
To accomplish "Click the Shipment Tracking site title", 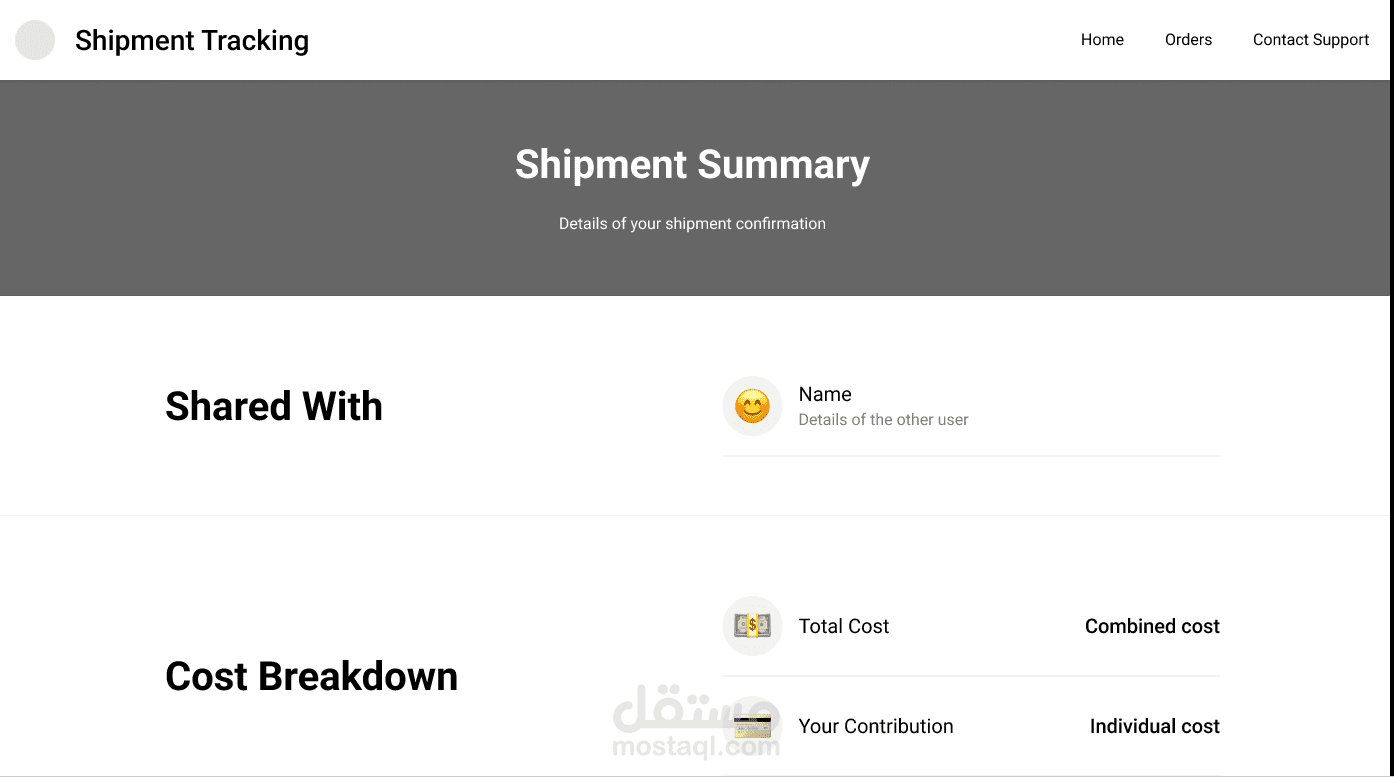I will click(x=192, y=40).
